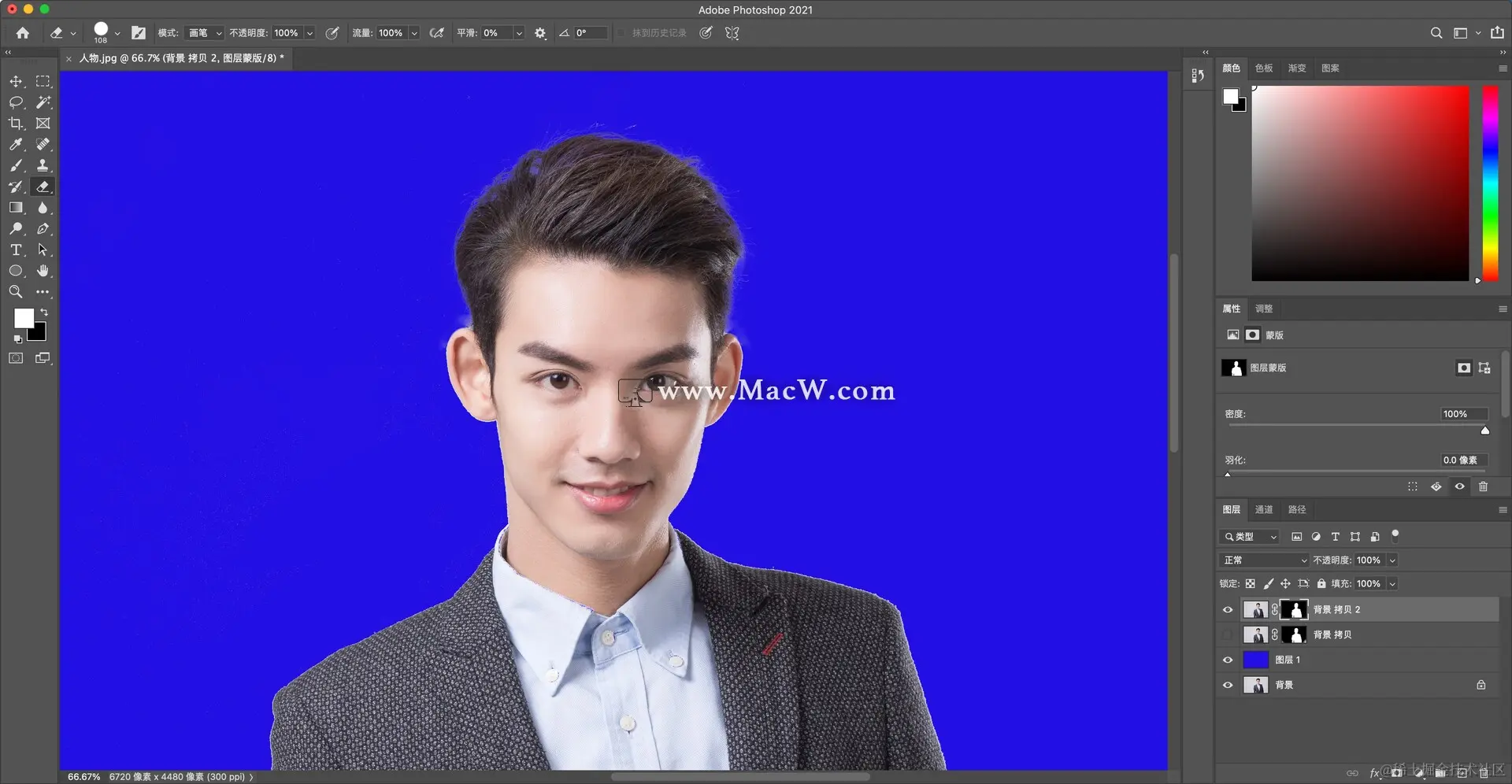Select the History Brush tool
1512x784 pixels.
(16, 187)
